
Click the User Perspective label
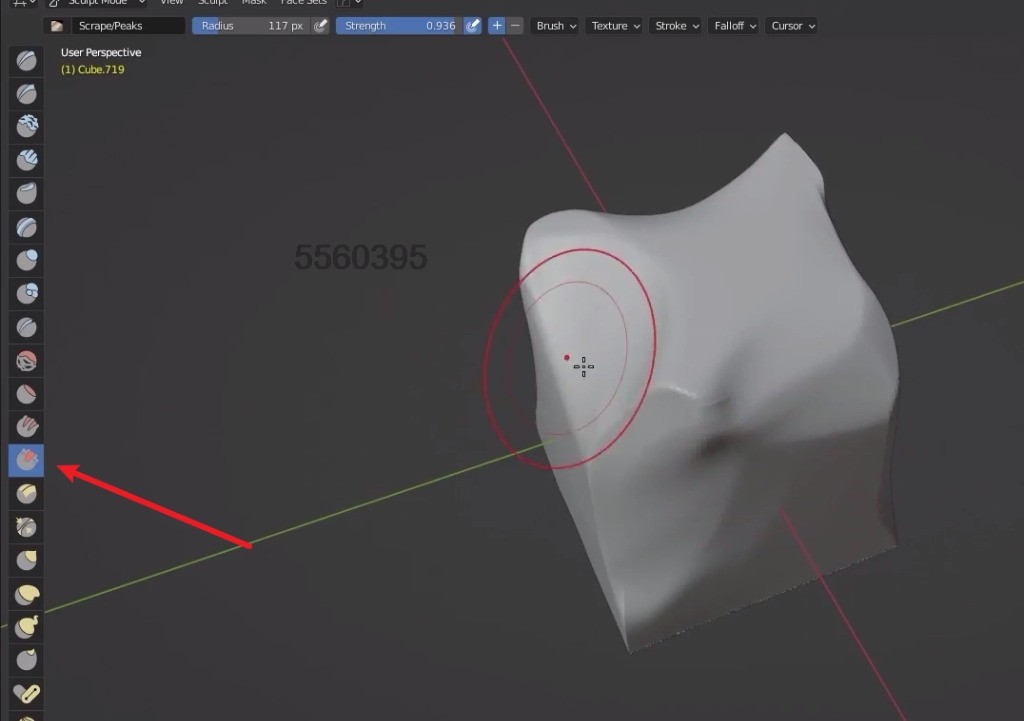click(x=101, y=52)
